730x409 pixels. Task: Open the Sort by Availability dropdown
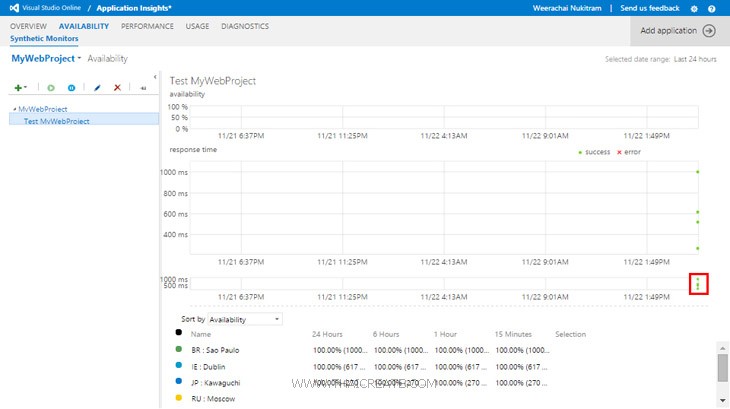pyautogui.click(x=244, y=319)
